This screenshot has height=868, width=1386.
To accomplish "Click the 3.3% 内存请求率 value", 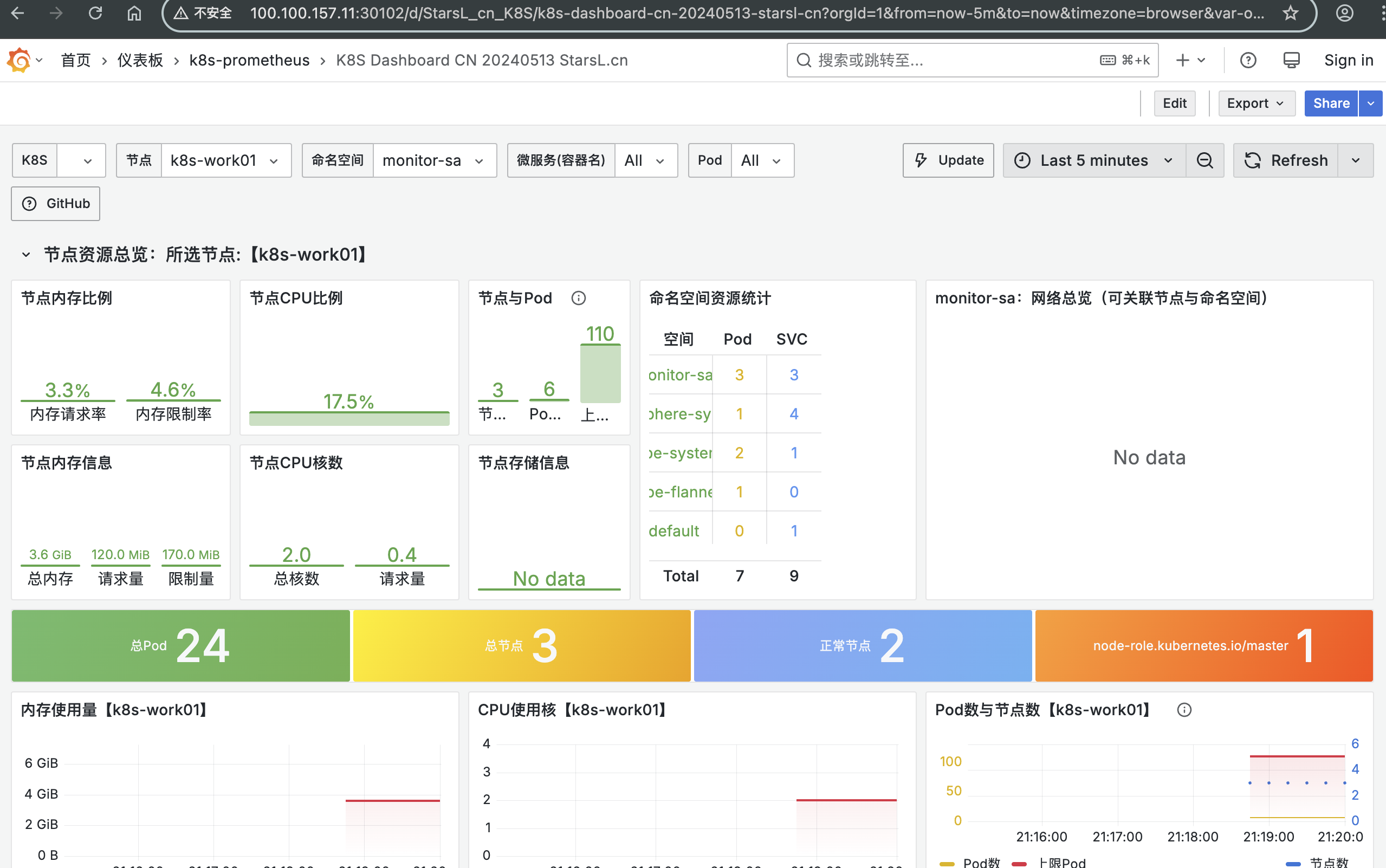I will pos(68,390).
